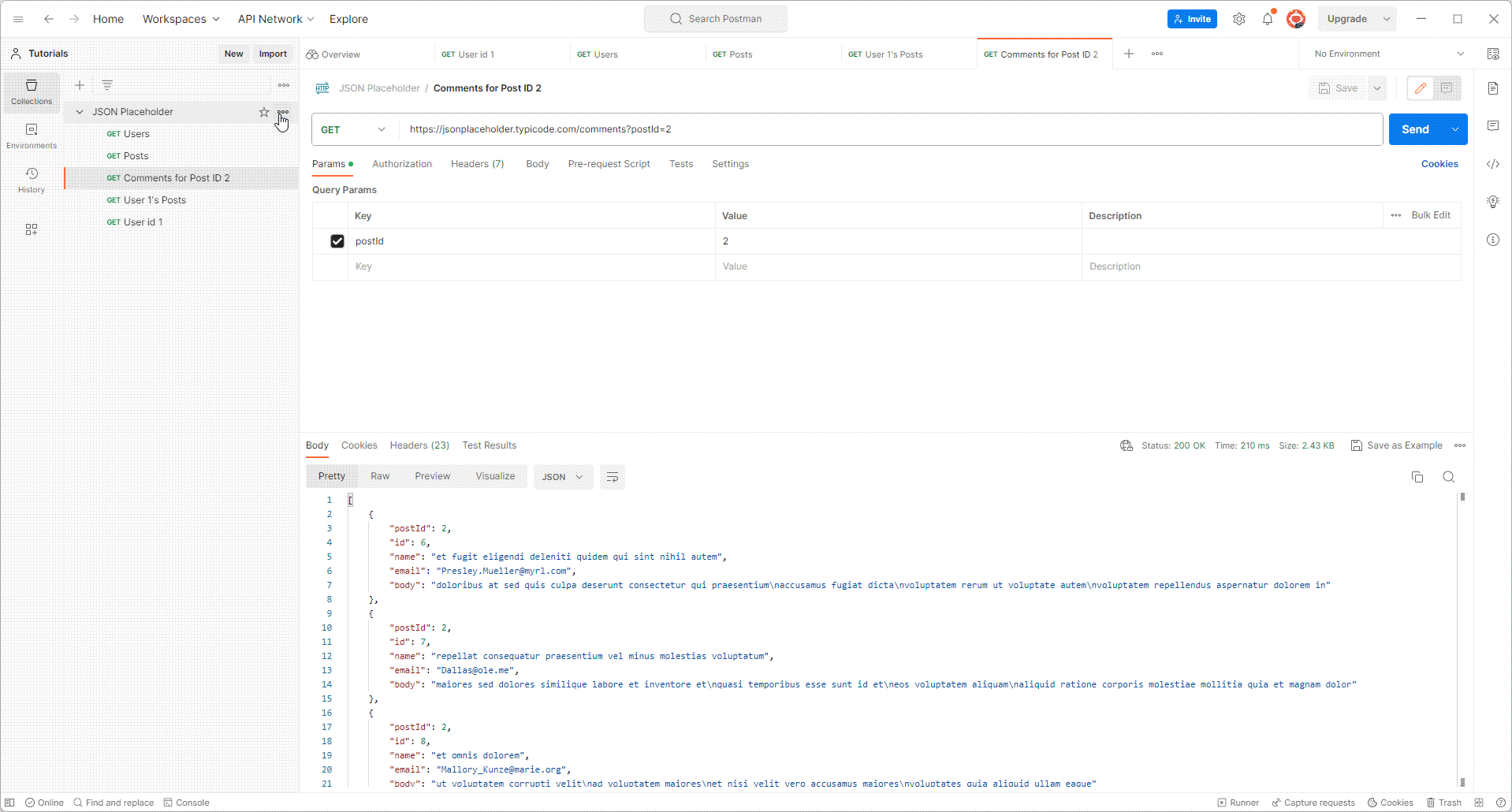Open the comment mode icon
This screenshot has height=812, width=1512.
1447,88
